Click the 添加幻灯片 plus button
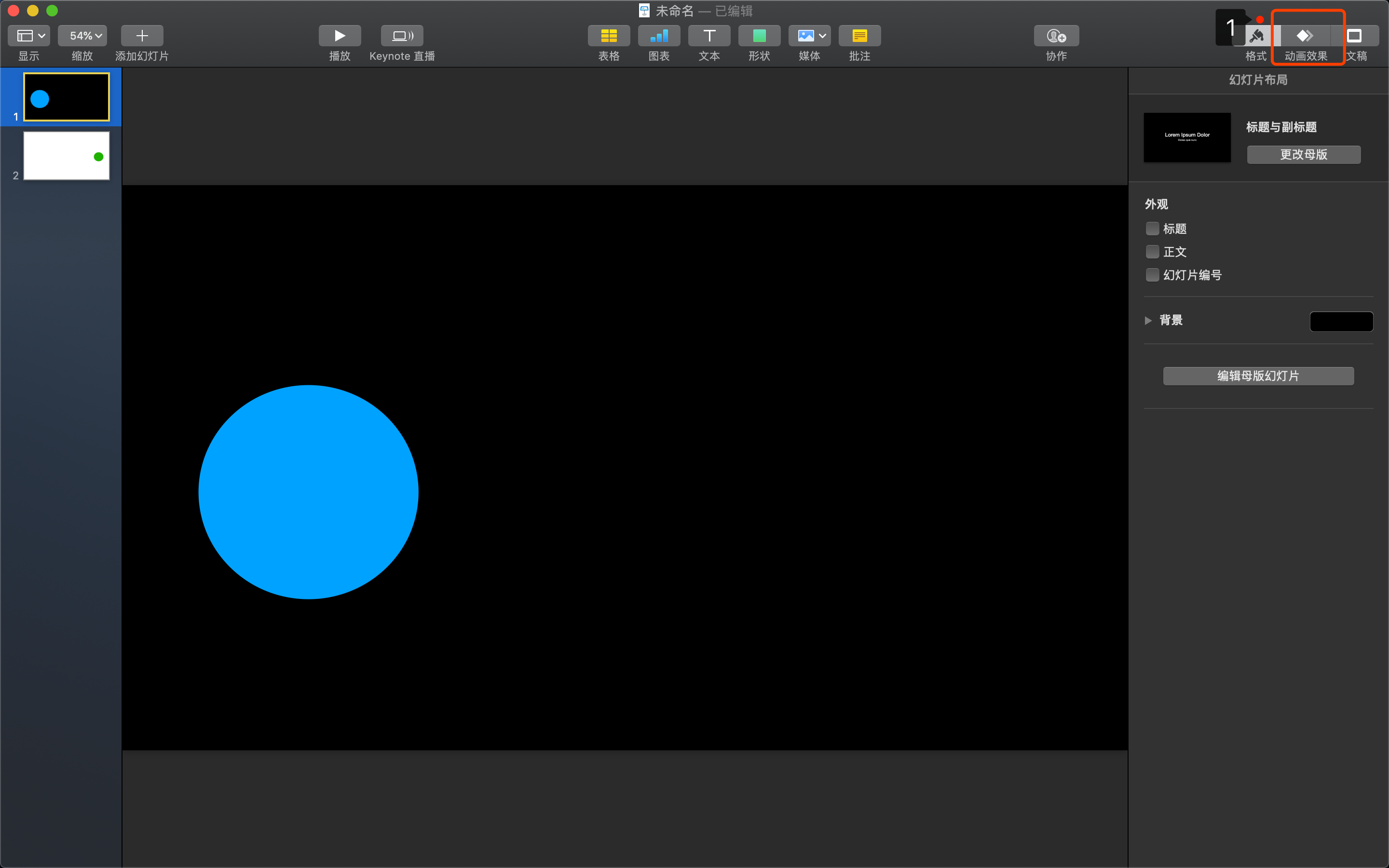The image size is (1389, 868). coord(142,36)
